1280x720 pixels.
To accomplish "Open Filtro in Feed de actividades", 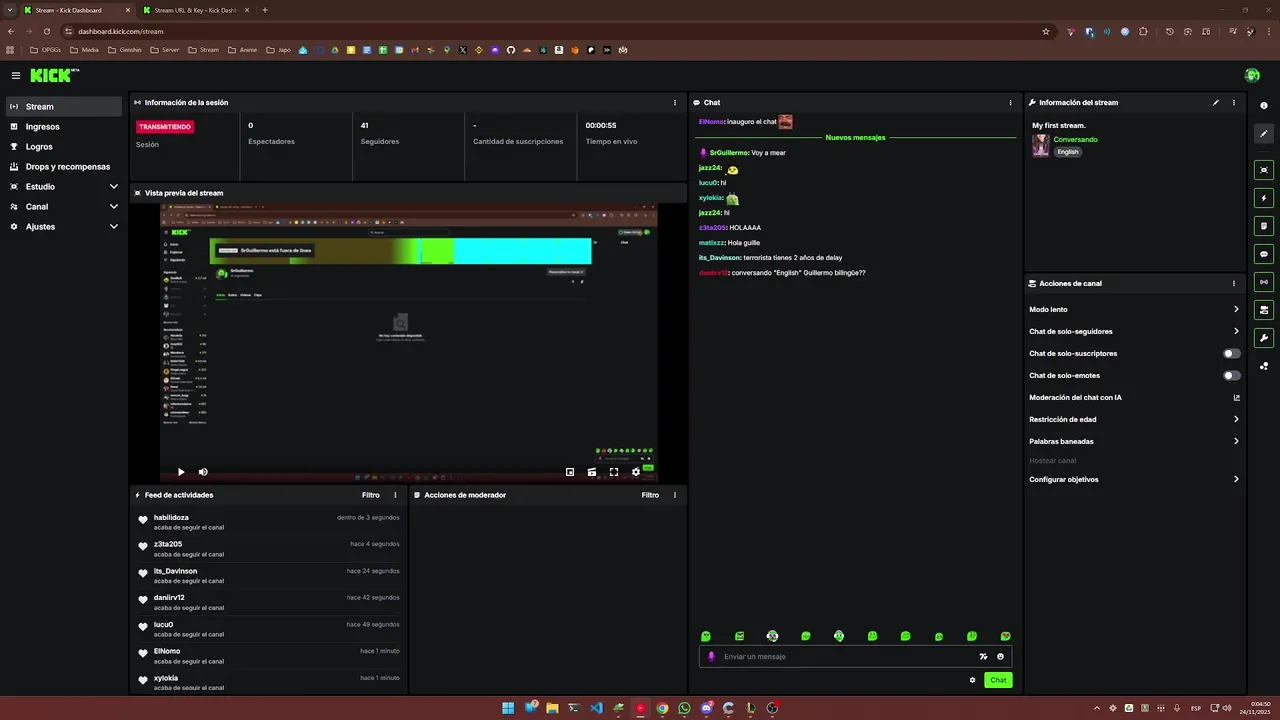I will (x=370, y=495).
